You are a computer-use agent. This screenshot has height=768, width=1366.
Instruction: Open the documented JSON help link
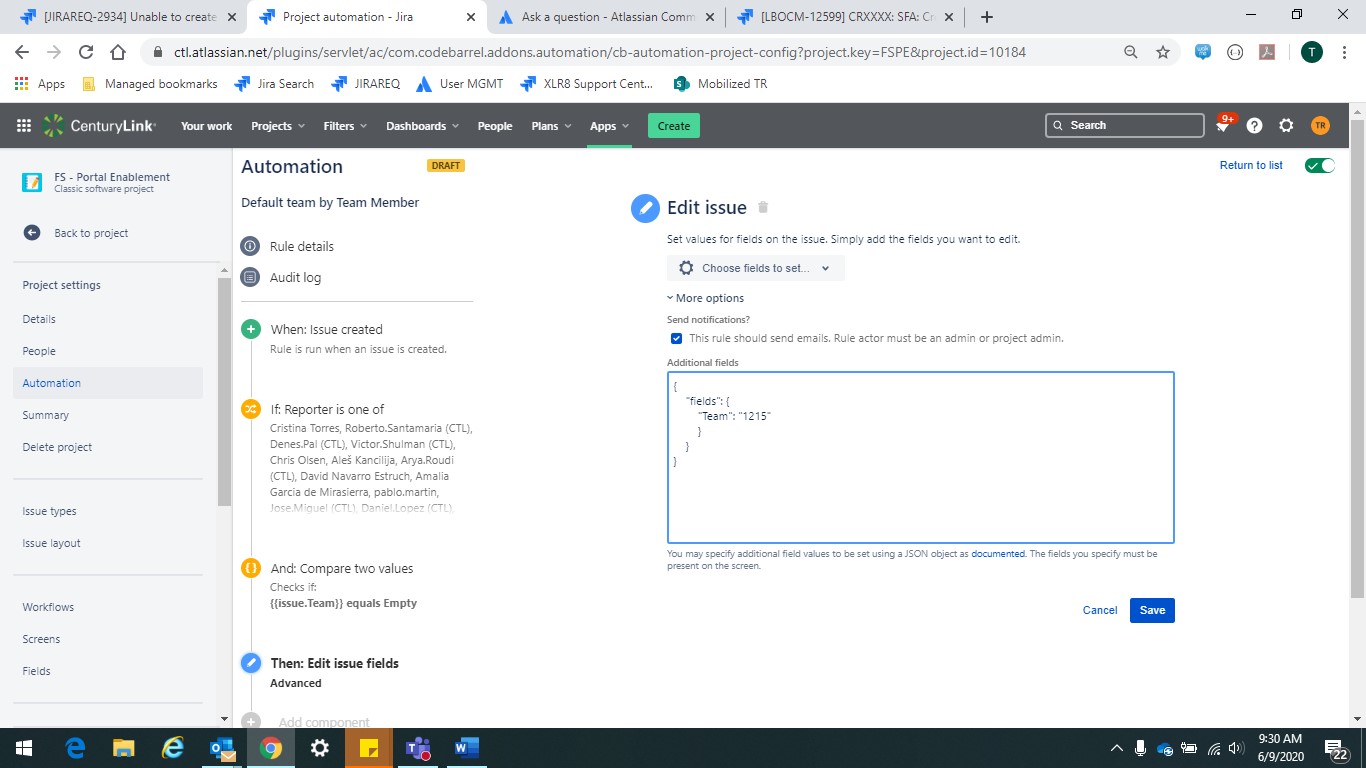coord(998,553)
